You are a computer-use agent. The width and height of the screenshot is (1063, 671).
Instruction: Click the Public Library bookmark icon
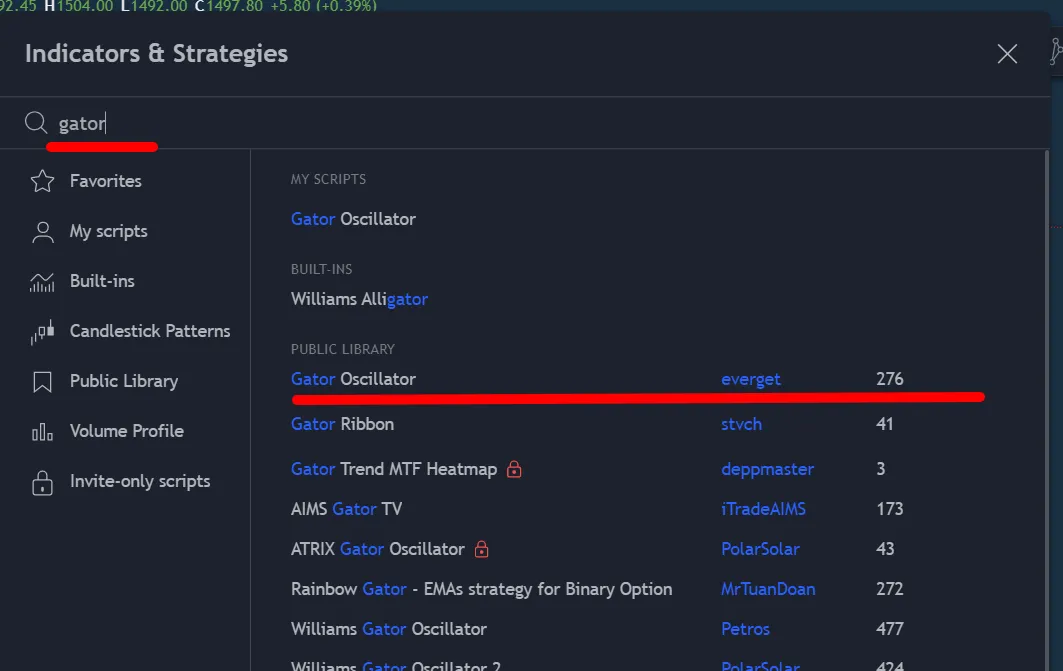tap(42, 382)
